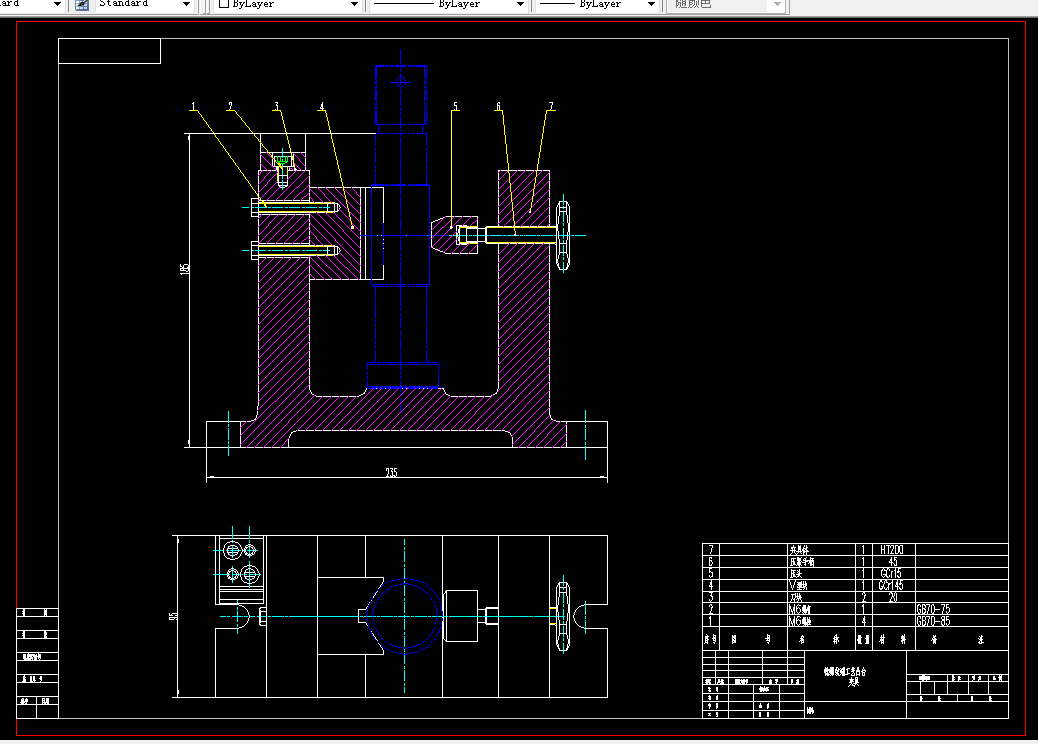This screenshot has height=744, width=1038.
Task: Click row number 7 in the parts list
Action: coord(711,549)
